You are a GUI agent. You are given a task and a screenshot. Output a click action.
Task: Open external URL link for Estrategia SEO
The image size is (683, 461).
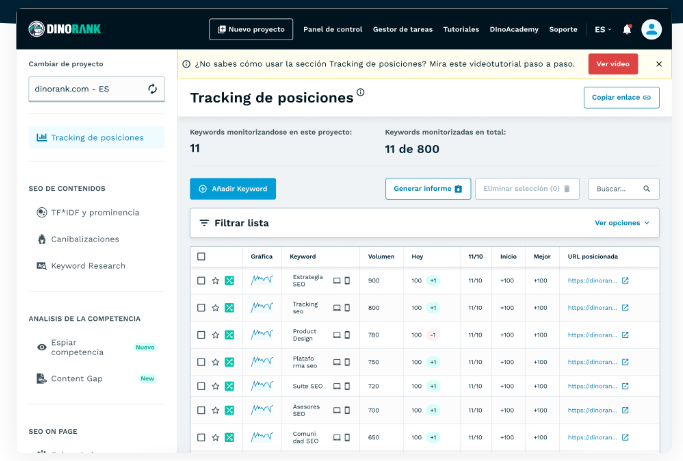[625, 281]
